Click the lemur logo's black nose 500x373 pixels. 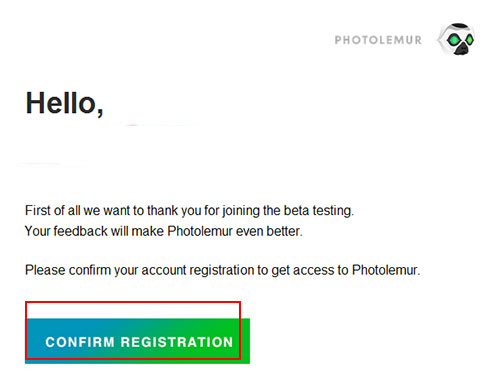click(462, 50)
